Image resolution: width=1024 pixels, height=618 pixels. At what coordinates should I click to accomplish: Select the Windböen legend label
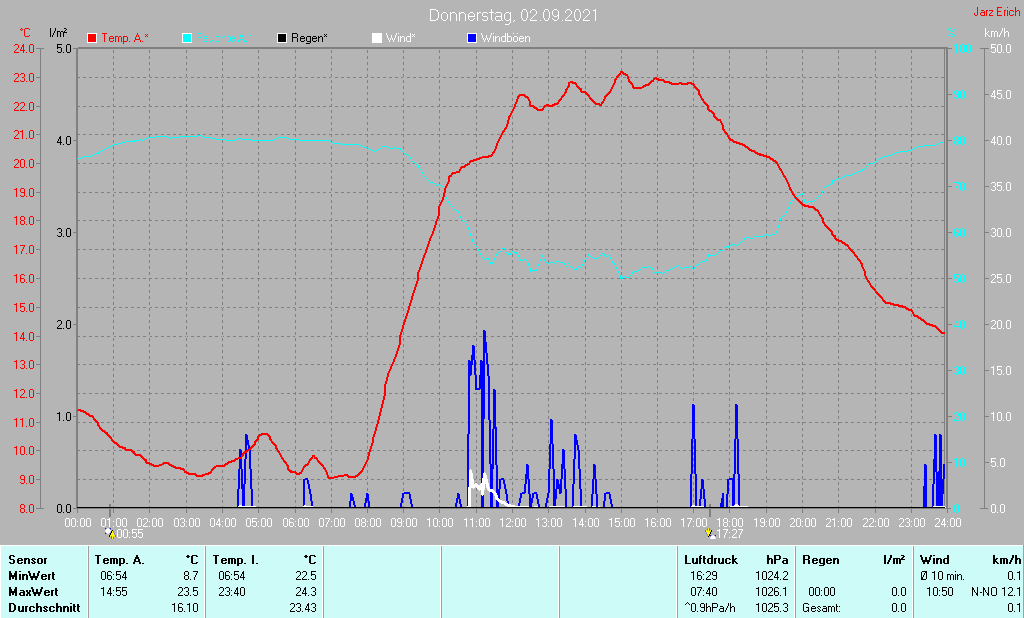[x=506, y=38]
